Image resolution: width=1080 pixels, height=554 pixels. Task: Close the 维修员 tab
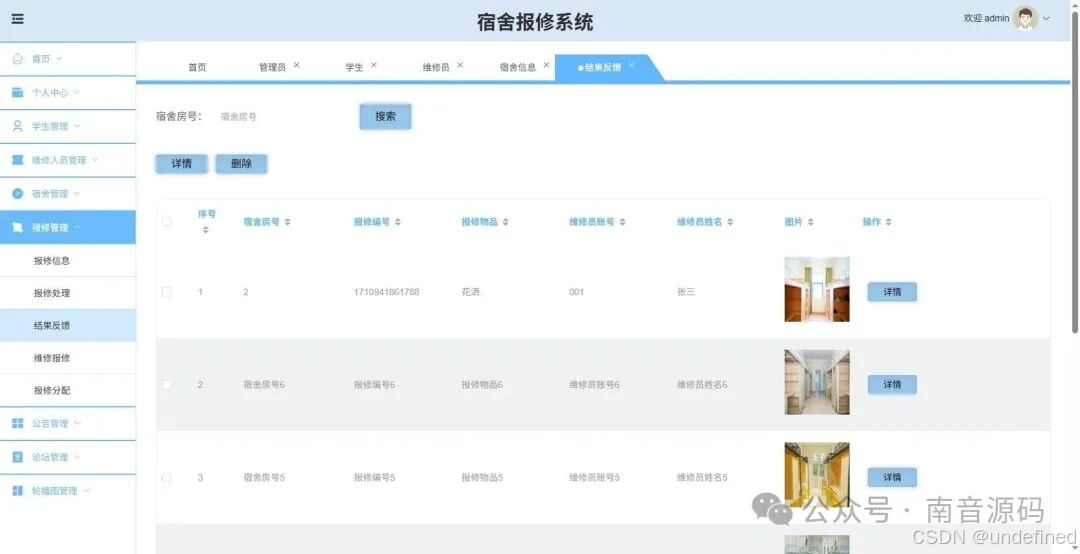(x=459, y=65)
